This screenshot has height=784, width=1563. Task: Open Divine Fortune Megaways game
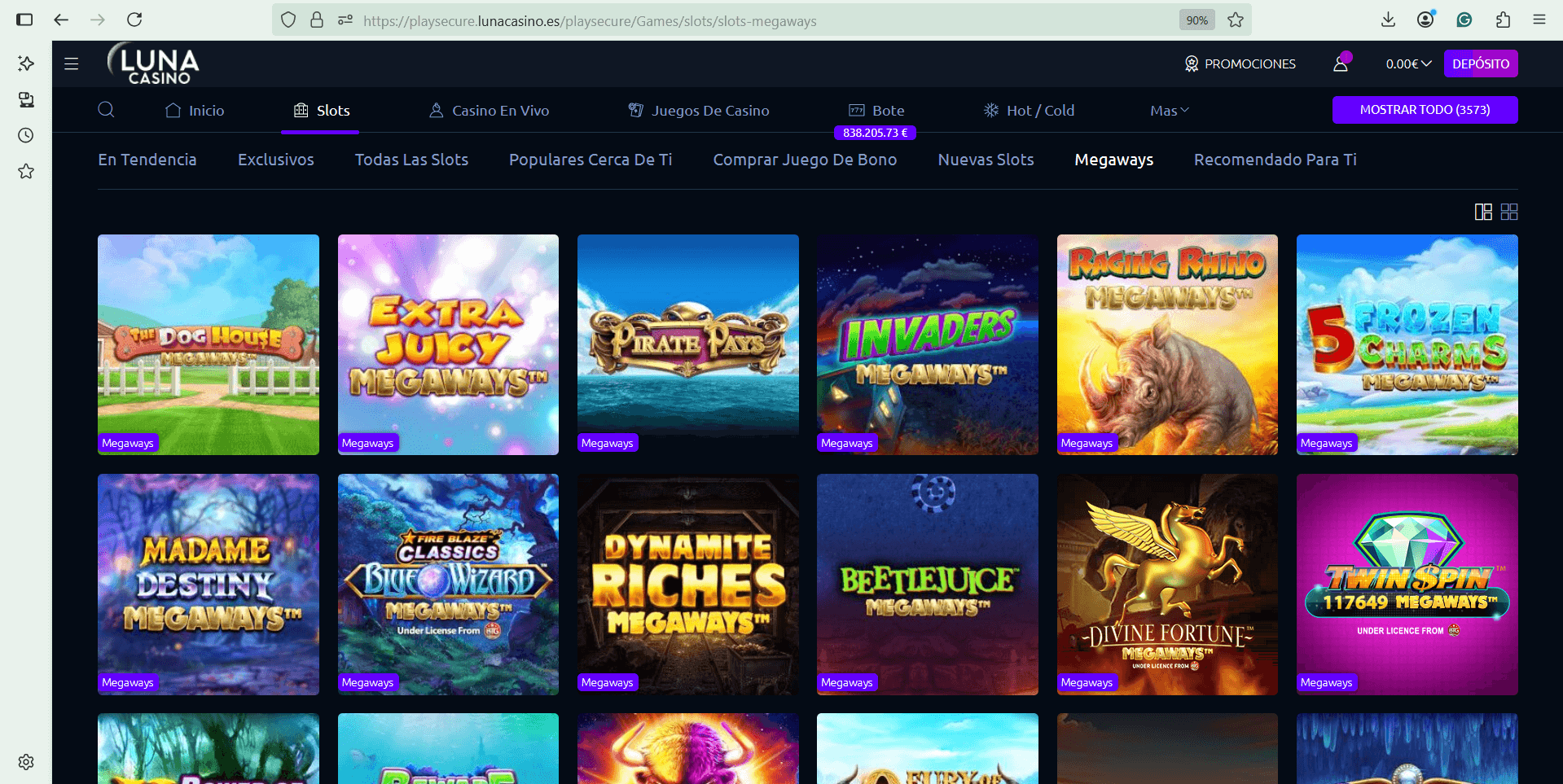pyautogui.click(x=1167, y=585)
